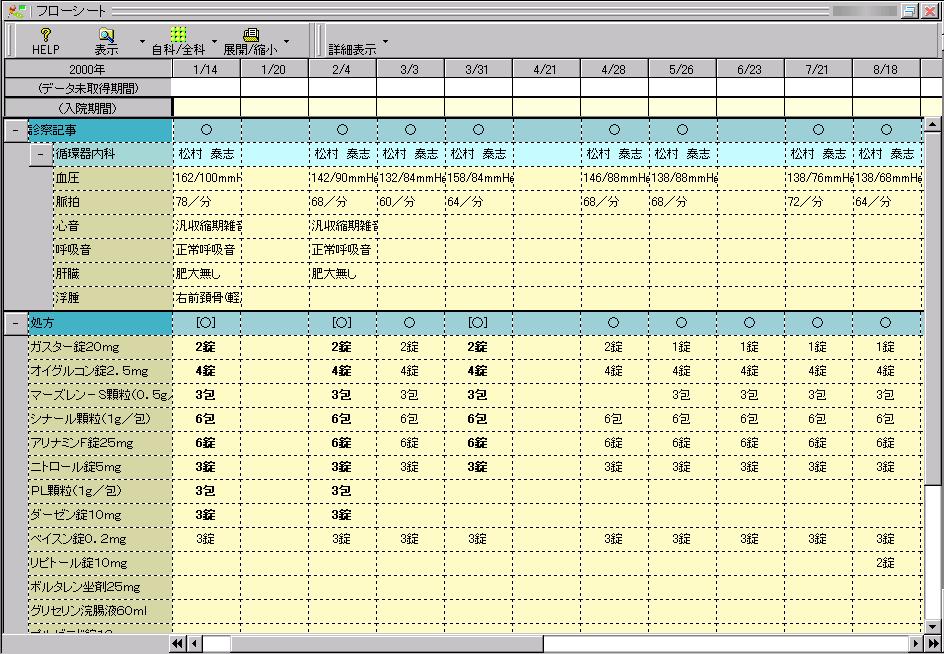Open the dropdown arrow next to 自科/全科

click(x=213, y=42)
